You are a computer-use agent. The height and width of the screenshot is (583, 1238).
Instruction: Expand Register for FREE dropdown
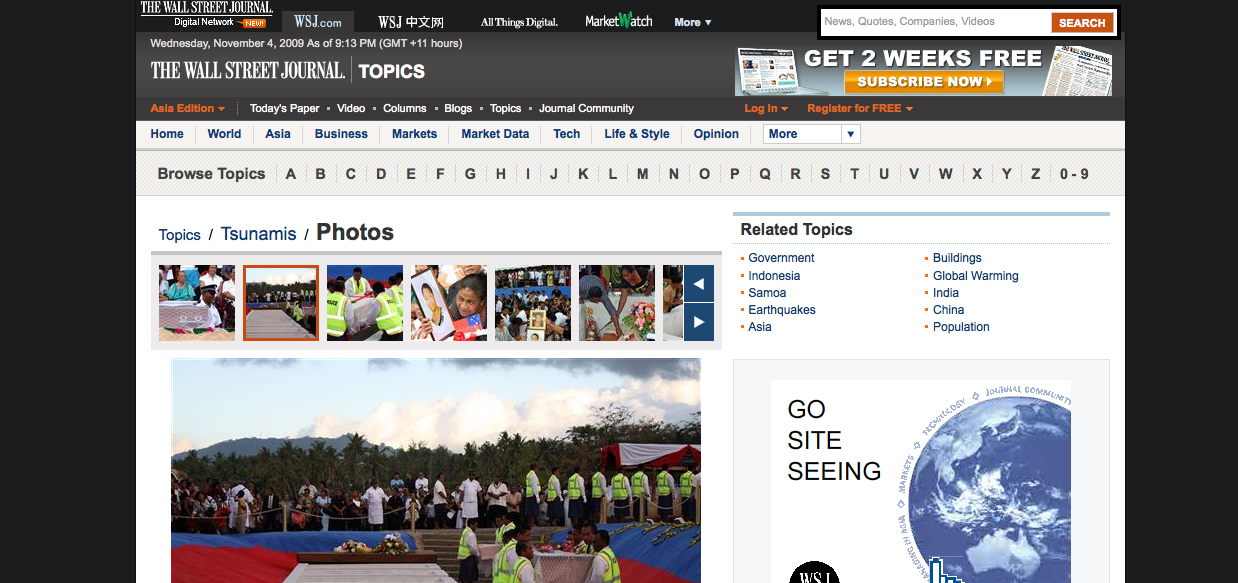860,108
